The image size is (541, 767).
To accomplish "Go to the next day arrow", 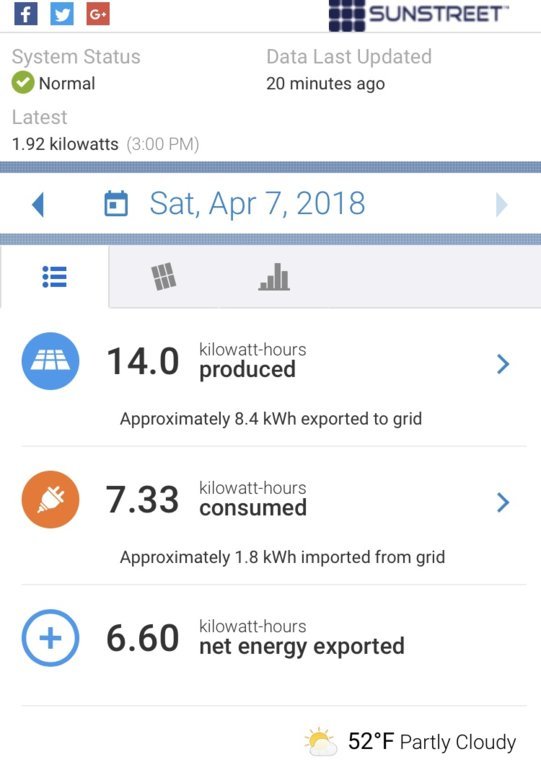I will pos(502,204).
